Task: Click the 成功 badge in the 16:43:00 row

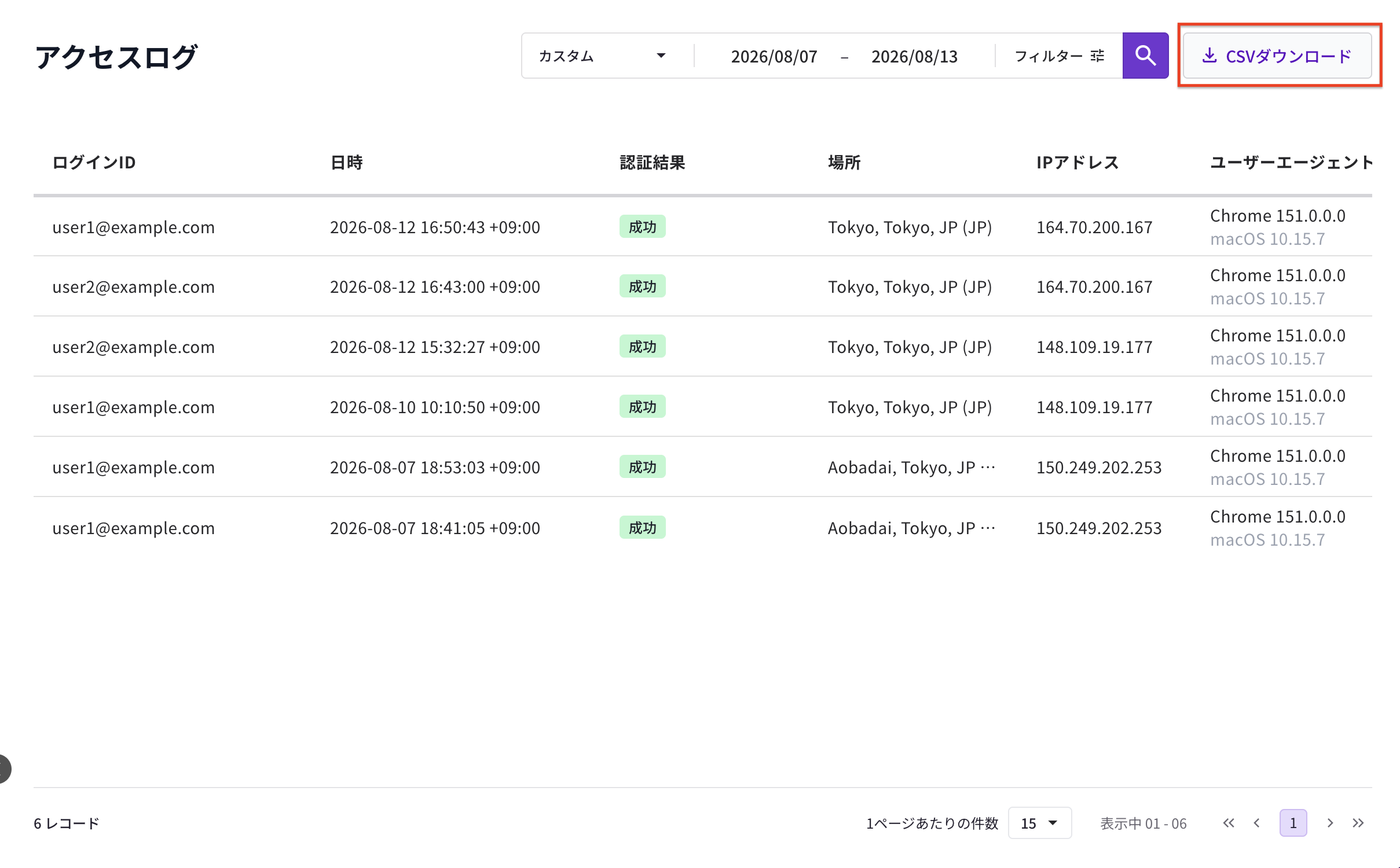Action: click(x=642, y=286)
